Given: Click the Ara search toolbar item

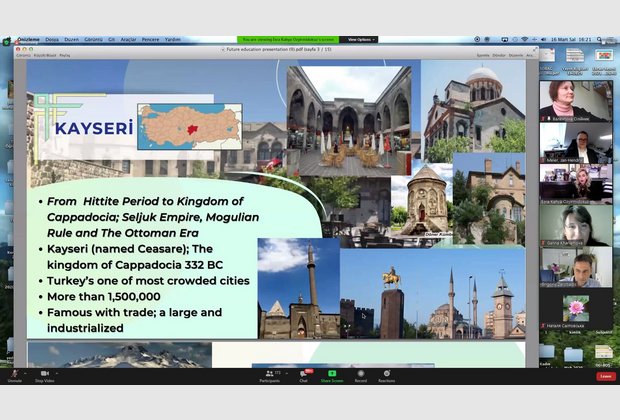Looking at the screenshot, I should [x=529, y=55].
